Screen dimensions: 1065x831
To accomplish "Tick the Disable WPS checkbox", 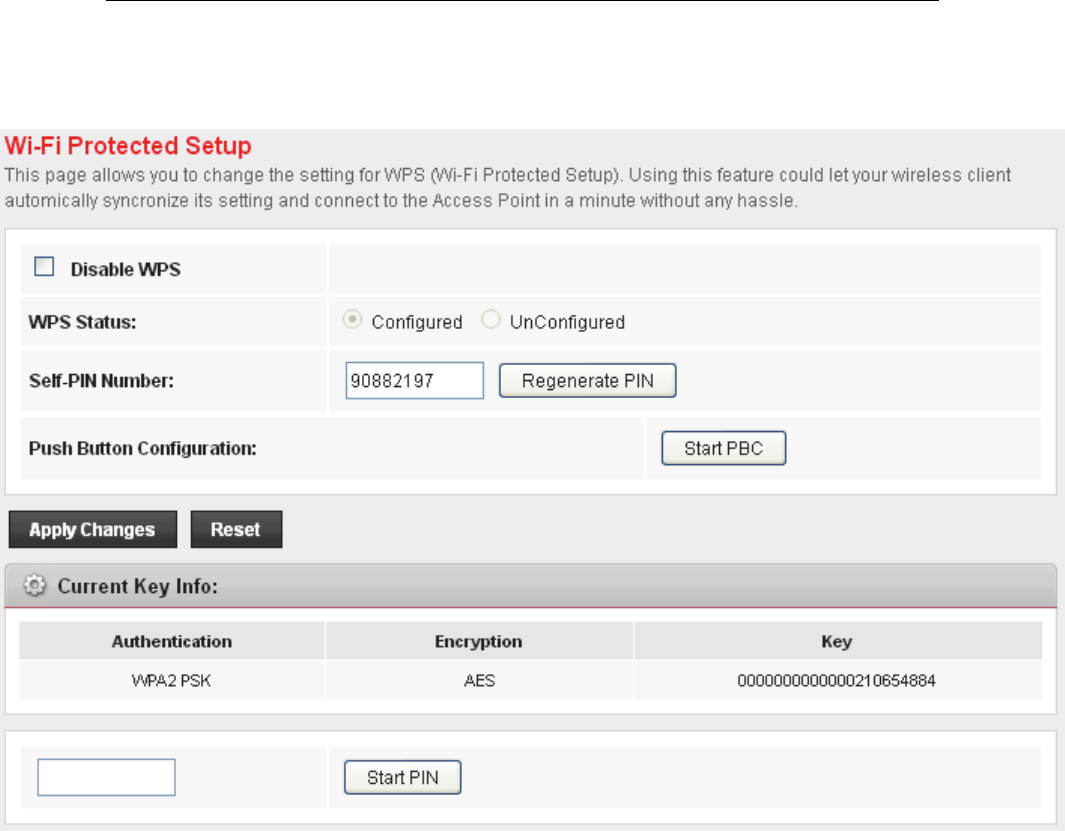I will pyautogui.click(x=44, y=268).
